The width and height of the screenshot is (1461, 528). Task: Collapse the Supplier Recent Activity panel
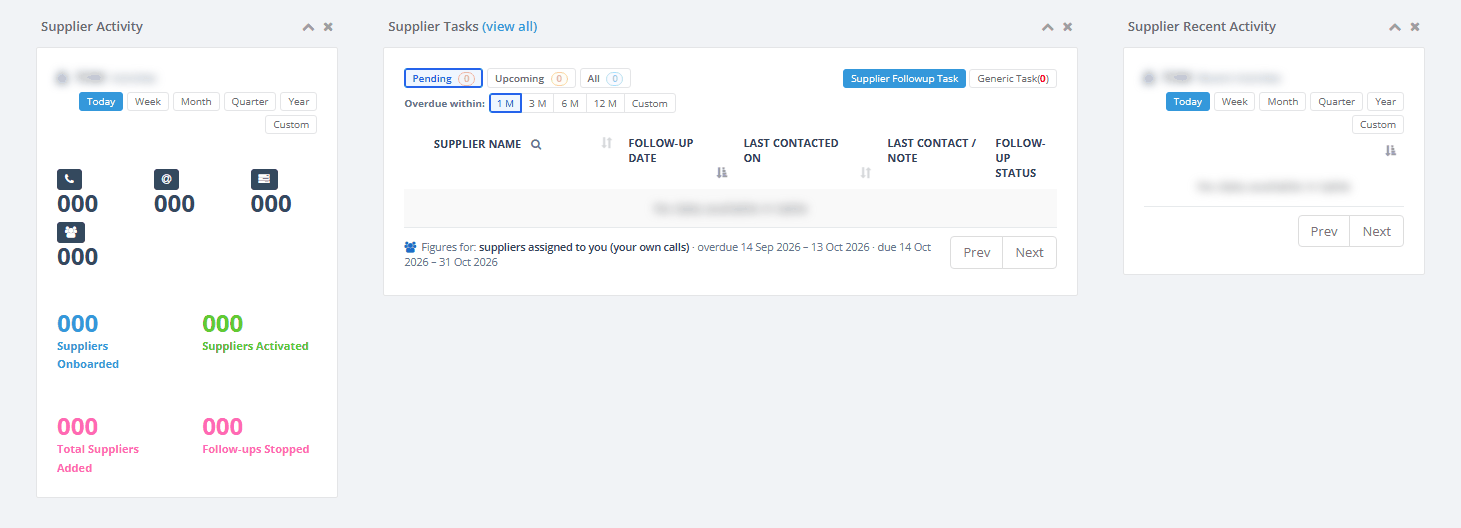1395,27
